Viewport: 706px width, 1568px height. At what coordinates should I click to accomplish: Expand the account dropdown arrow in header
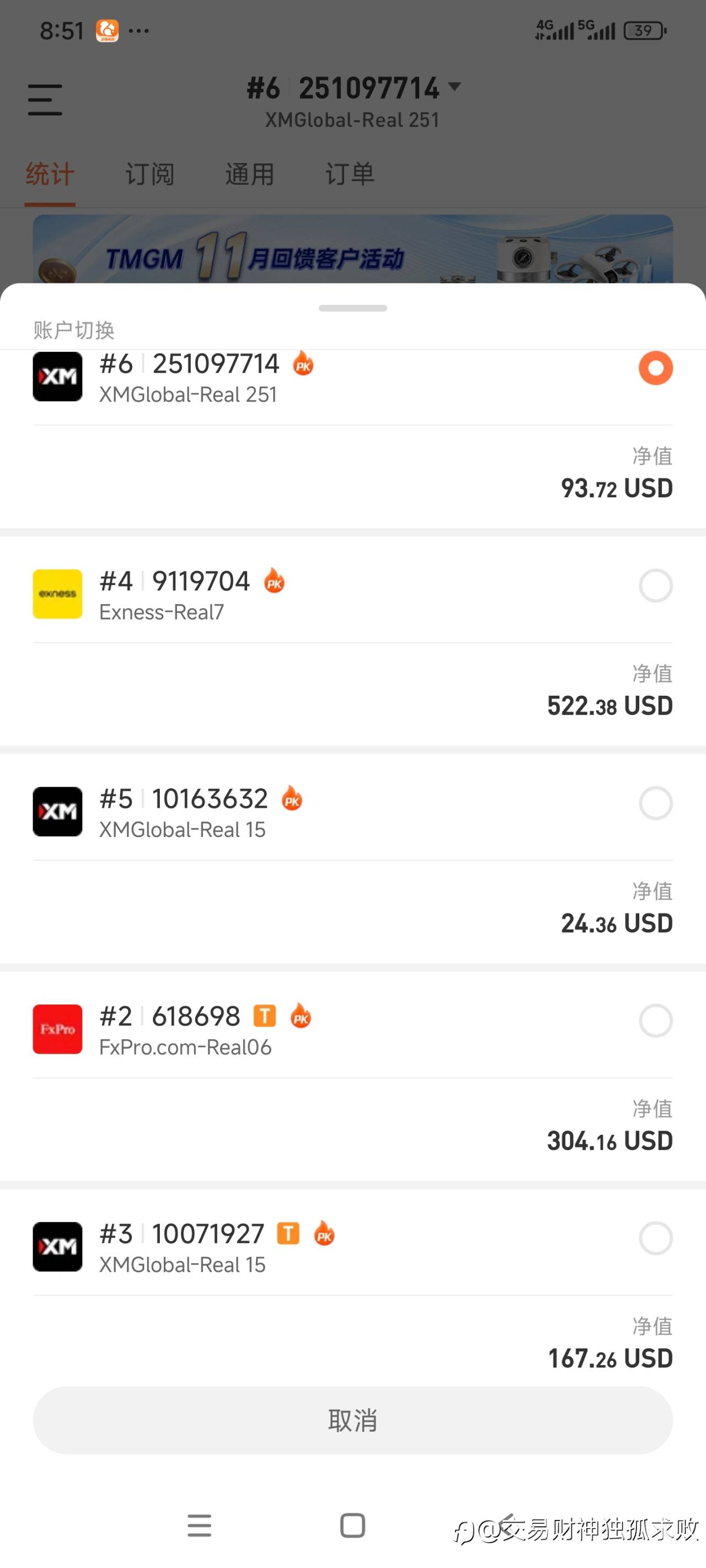pyautogui.click(x=454, y=87)
